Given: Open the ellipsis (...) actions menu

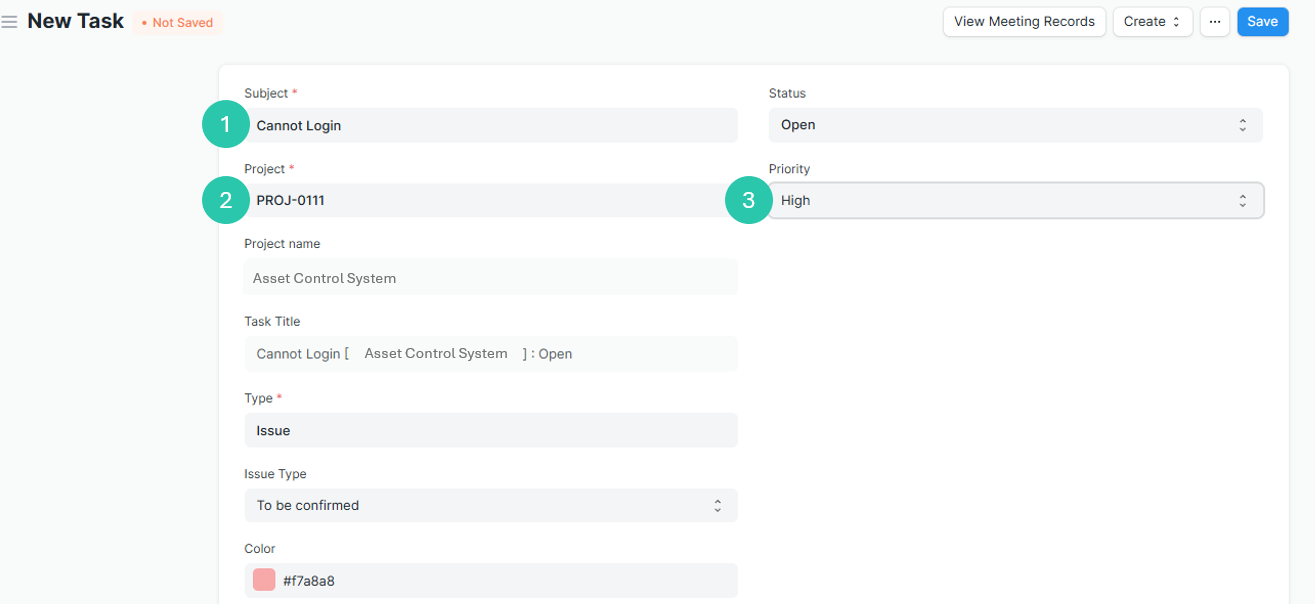Looking at the screenshot, I should point(1215,21).
